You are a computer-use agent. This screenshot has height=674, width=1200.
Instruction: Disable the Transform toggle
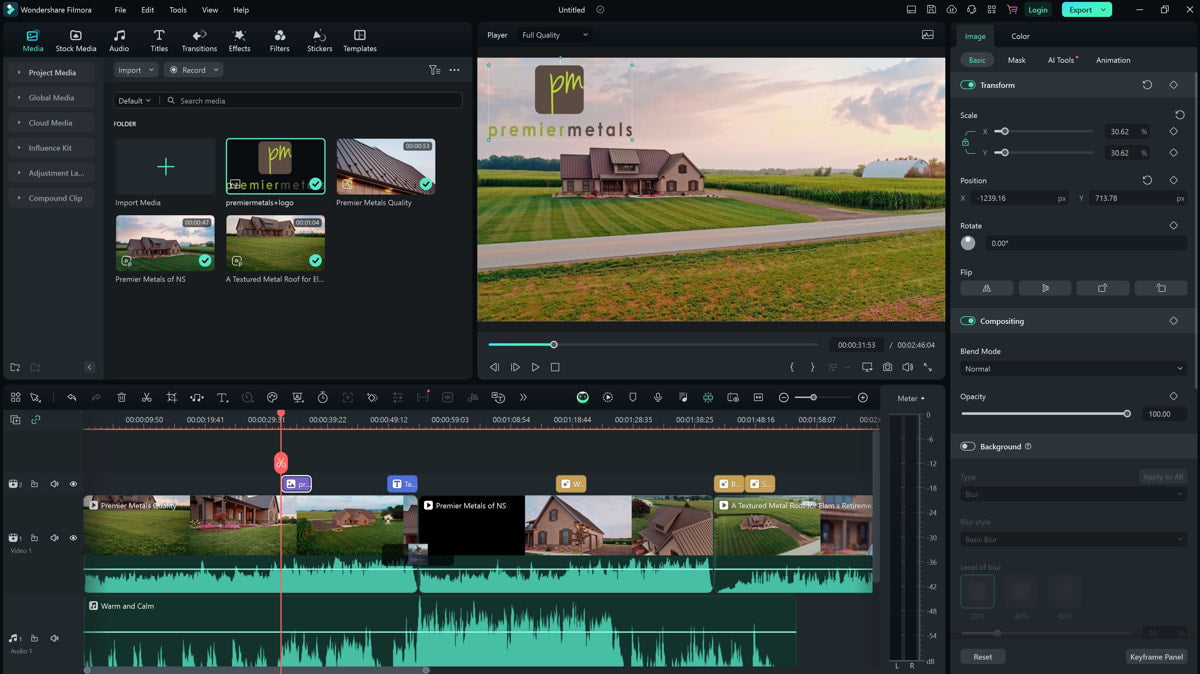coord(968,85)
